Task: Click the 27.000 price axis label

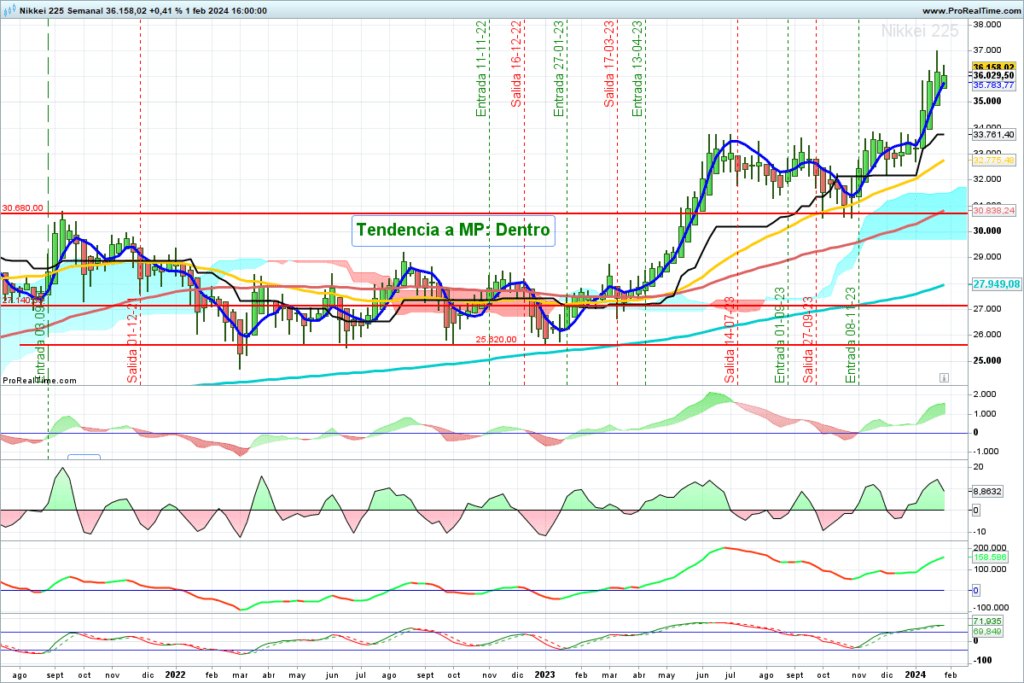Action: coord(987,308)
